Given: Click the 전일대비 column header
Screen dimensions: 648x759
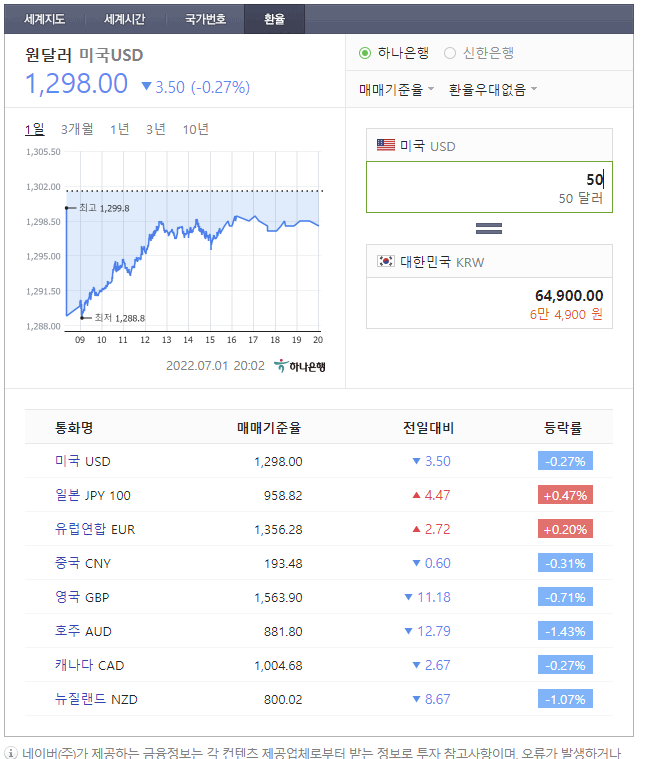Looking at the screenshot, I should [x=429, y=427].
